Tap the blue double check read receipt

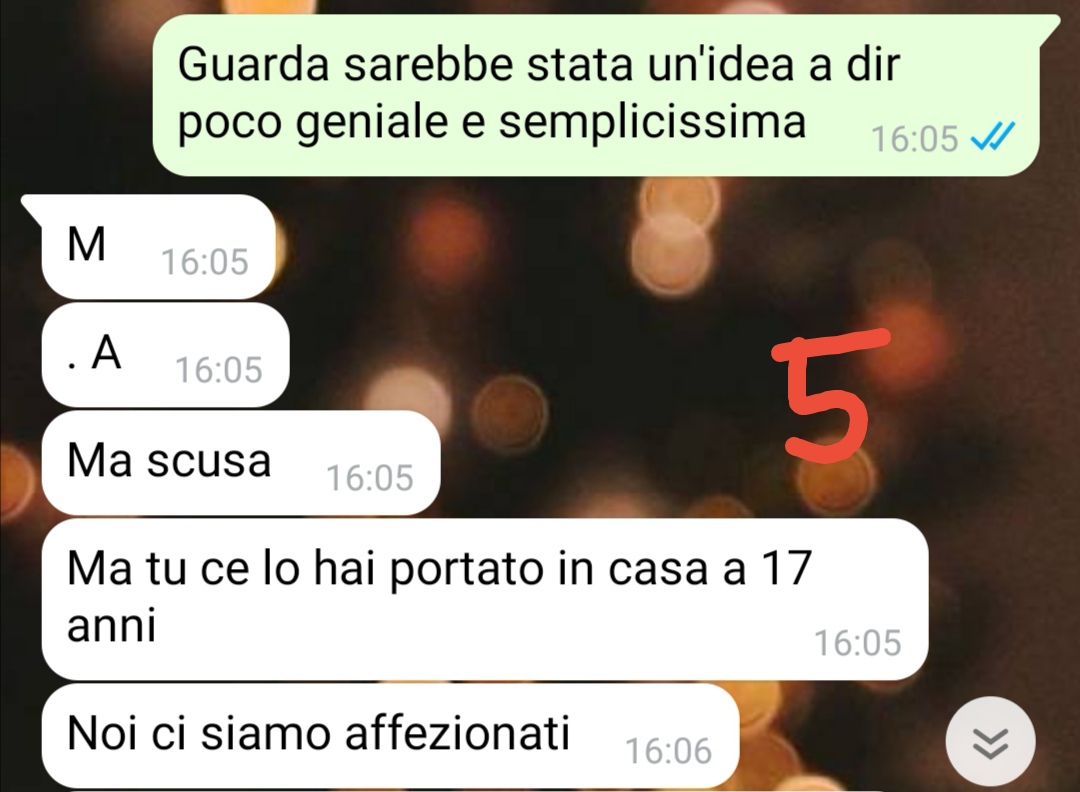(993, 136)
